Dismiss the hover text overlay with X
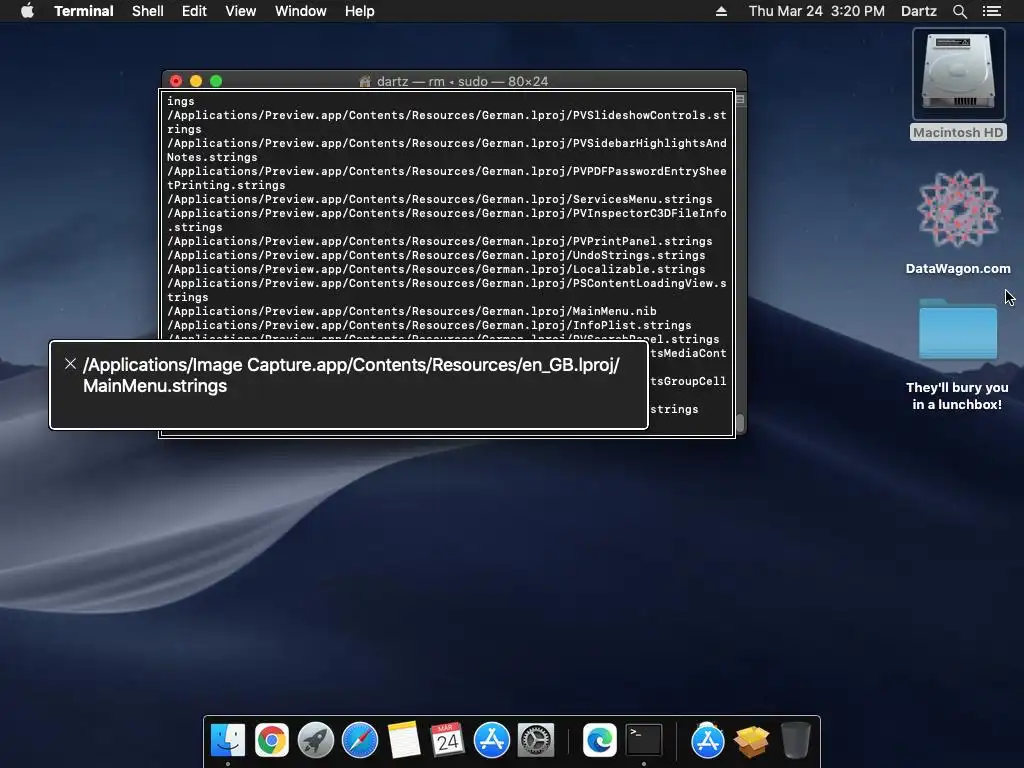The image size is (1024, 768). click(71, 364)
